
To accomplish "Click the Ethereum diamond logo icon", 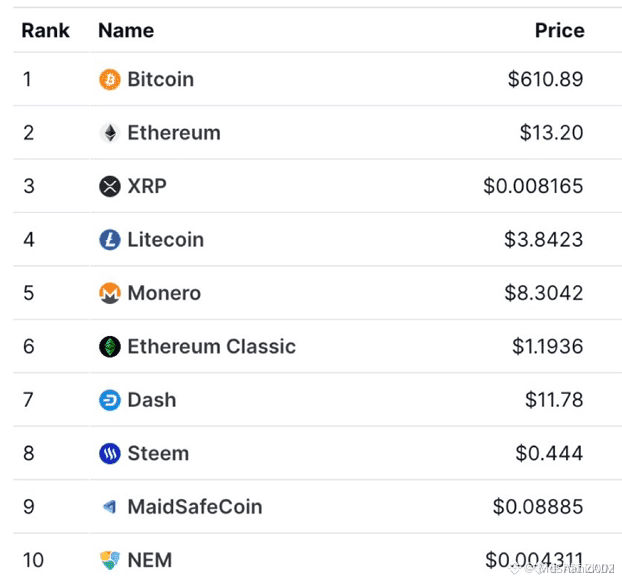I will coord(110,133).
